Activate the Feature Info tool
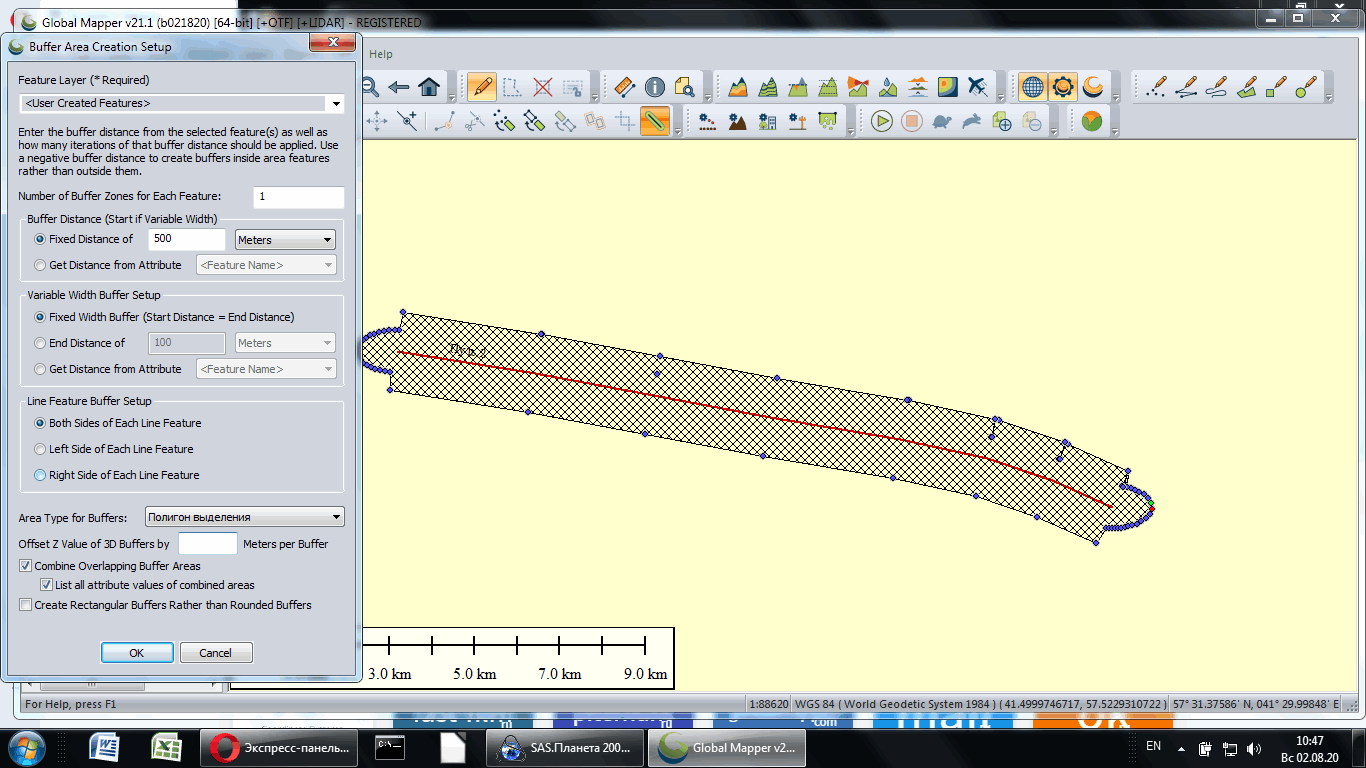1366x768 pixels. pos(655,87)
